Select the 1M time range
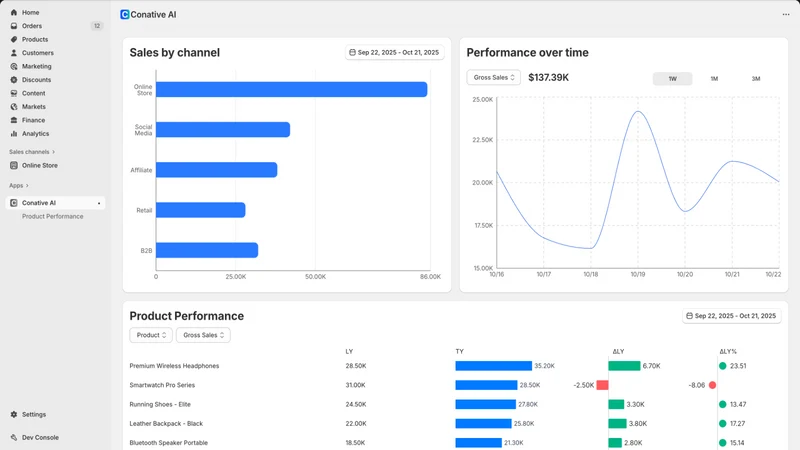The image size is (800, 450). tap(714, 79)
